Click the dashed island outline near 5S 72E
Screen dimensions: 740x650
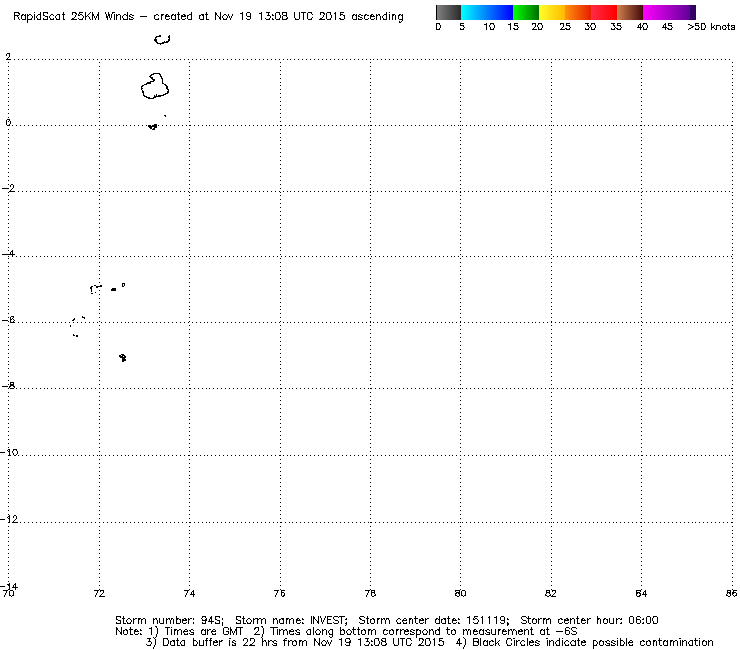coord(95,289)
